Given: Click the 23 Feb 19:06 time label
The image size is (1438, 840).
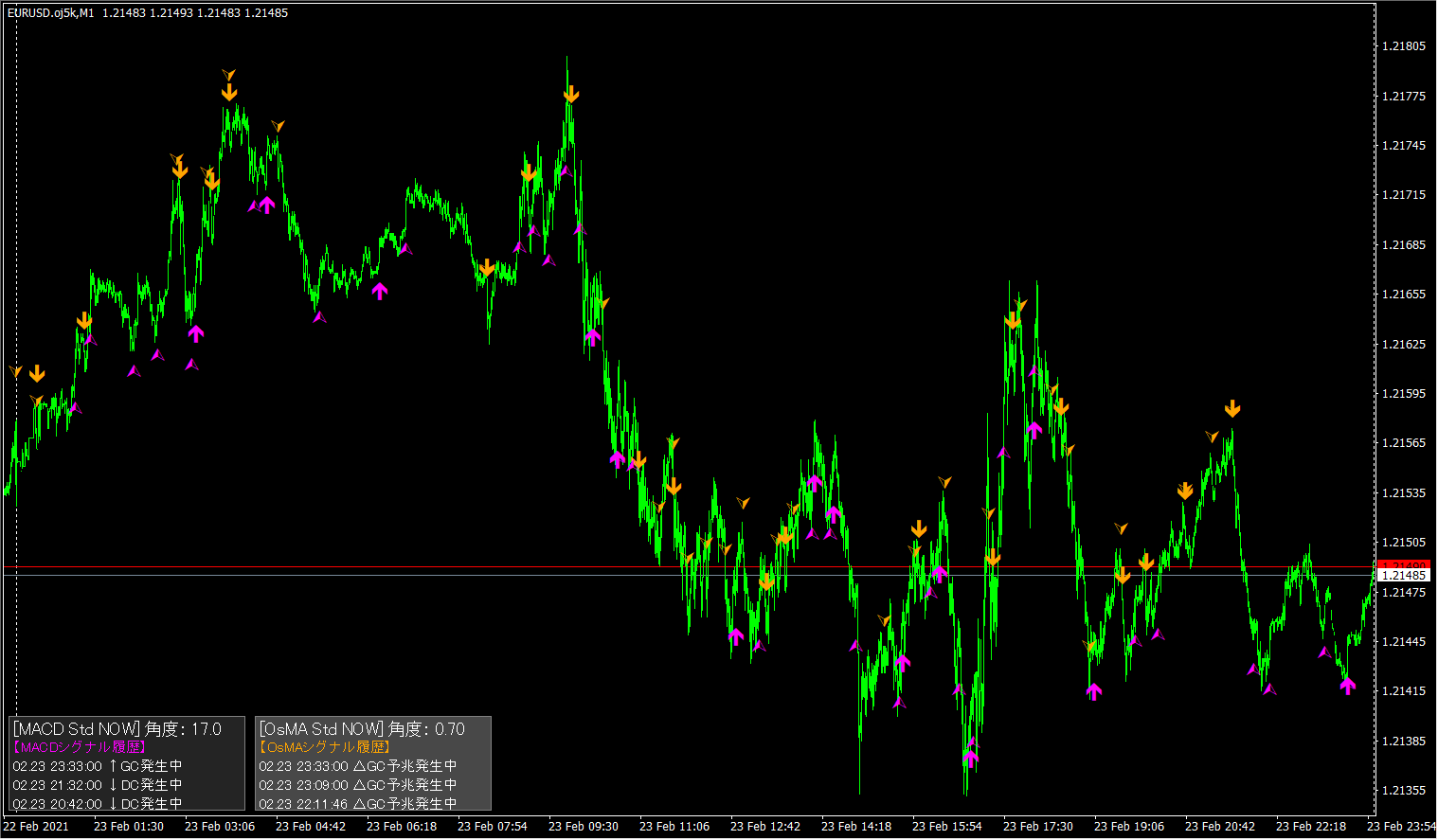Looking at the screenshot, I should (1129, 827).
